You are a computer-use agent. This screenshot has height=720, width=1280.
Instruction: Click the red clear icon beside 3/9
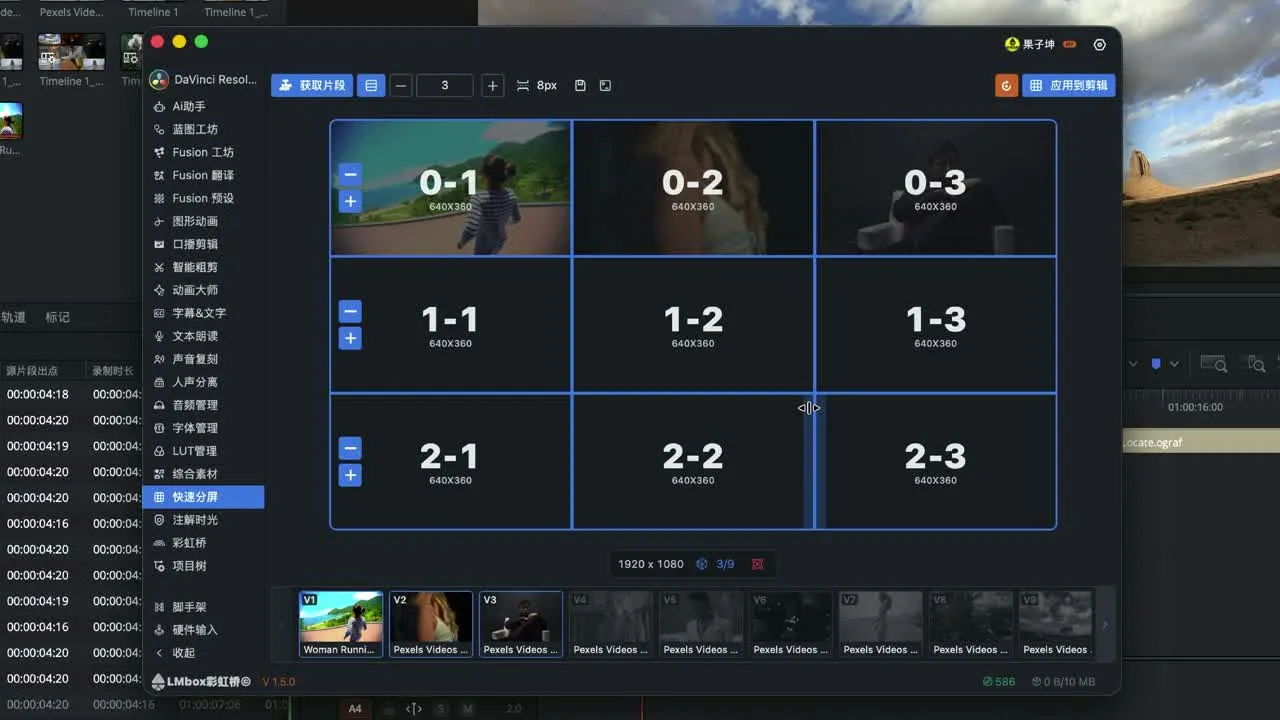tap(758, 564)
